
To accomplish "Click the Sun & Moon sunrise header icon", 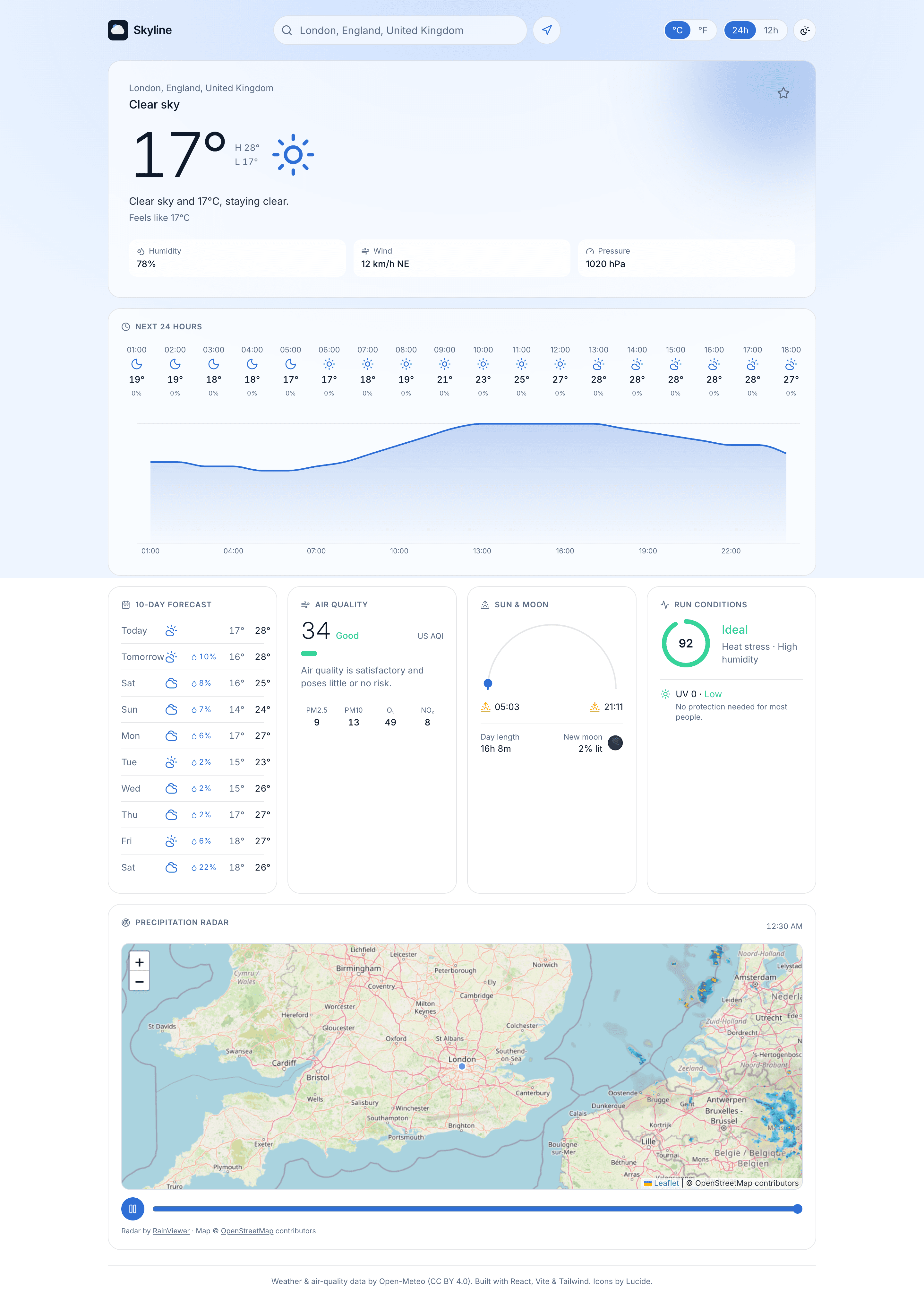I will [485, 604].
